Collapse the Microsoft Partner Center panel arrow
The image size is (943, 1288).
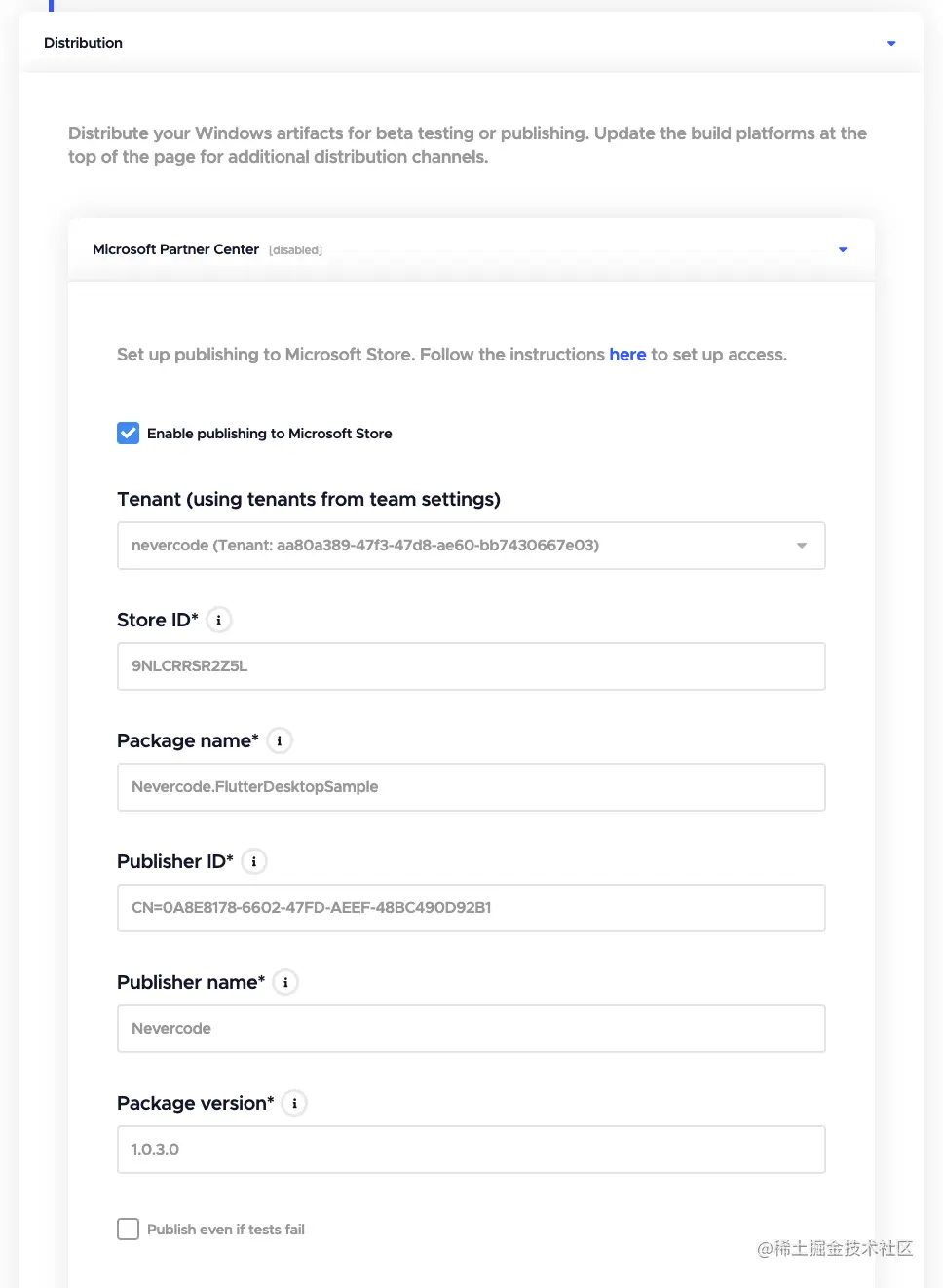(x=843, y=250)
